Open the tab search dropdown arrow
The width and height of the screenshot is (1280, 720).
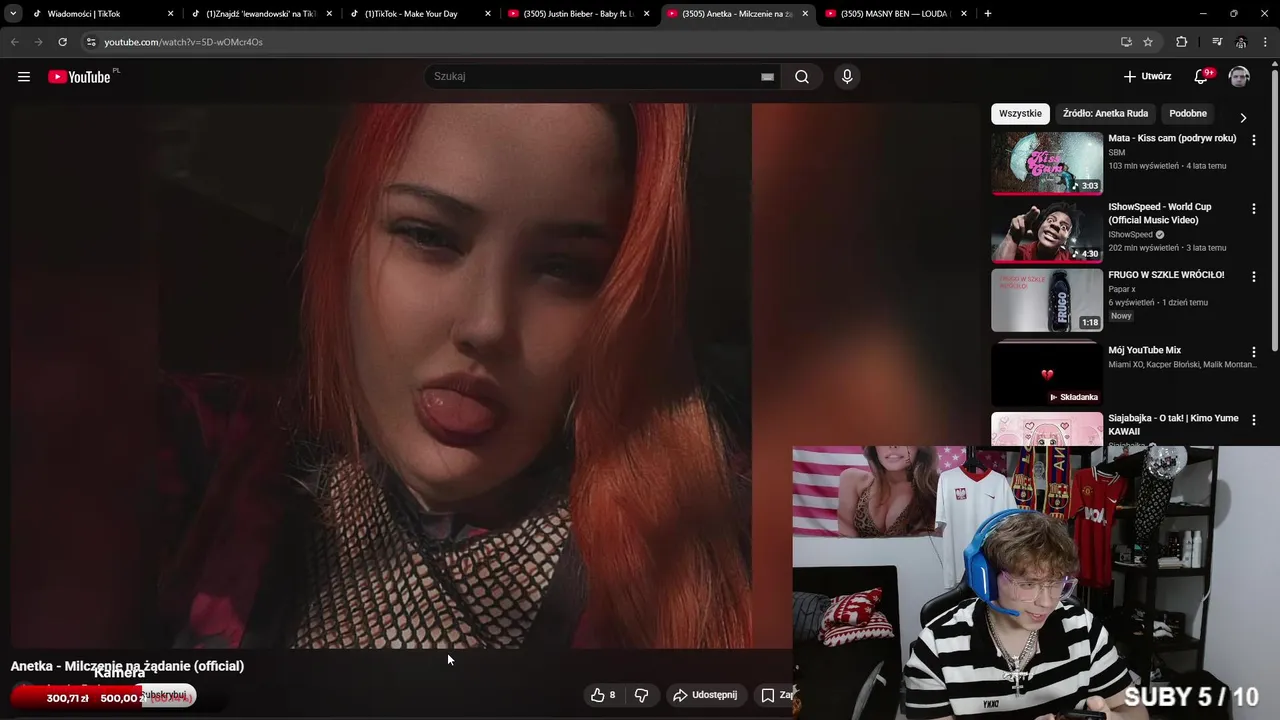tap(13, 14)
